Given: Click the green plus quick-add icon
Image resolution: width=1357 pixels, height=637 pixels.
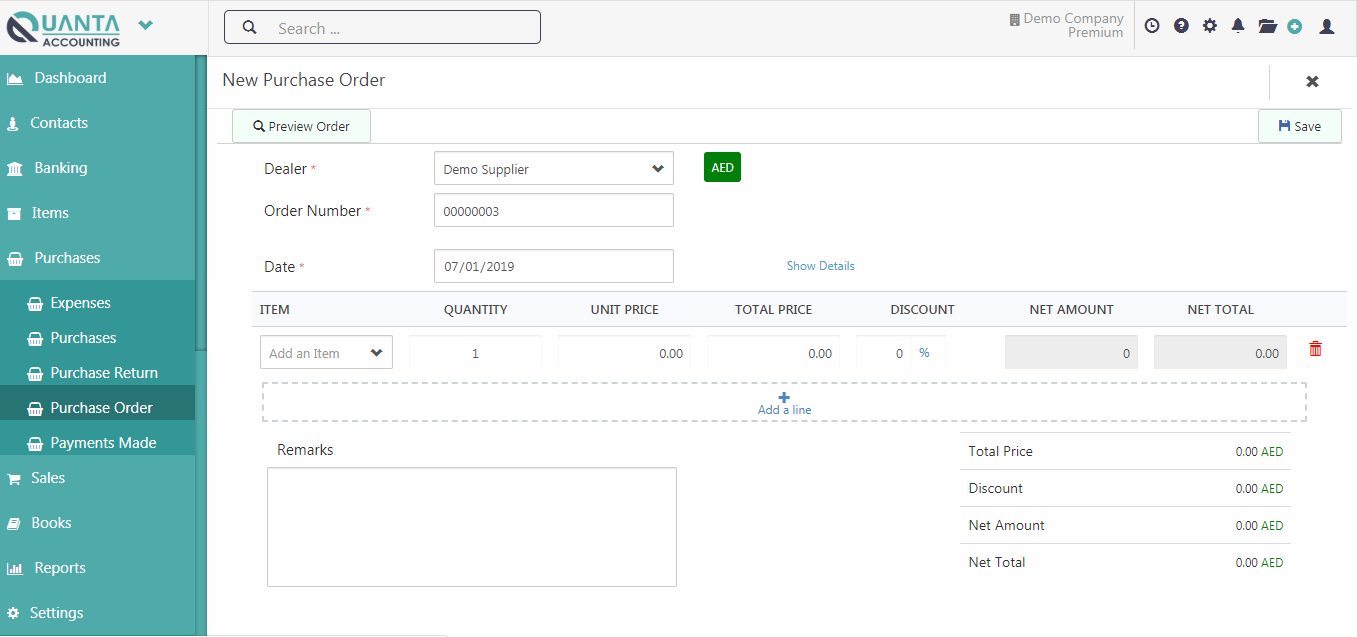Looking at the screenshot, I should (x=1295, y=27).
